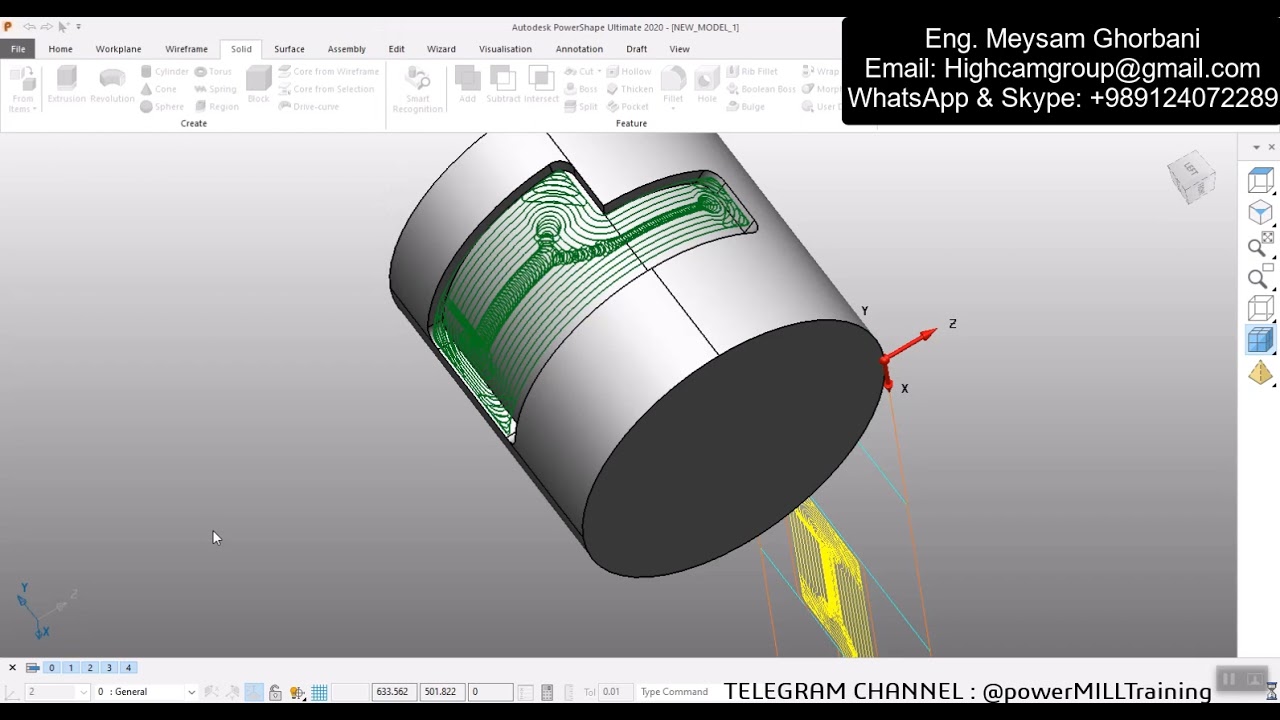Viewport: 1280px width, 720px height.
Task: Select the Rib Fillet feature
Action: tap(751, 72)
